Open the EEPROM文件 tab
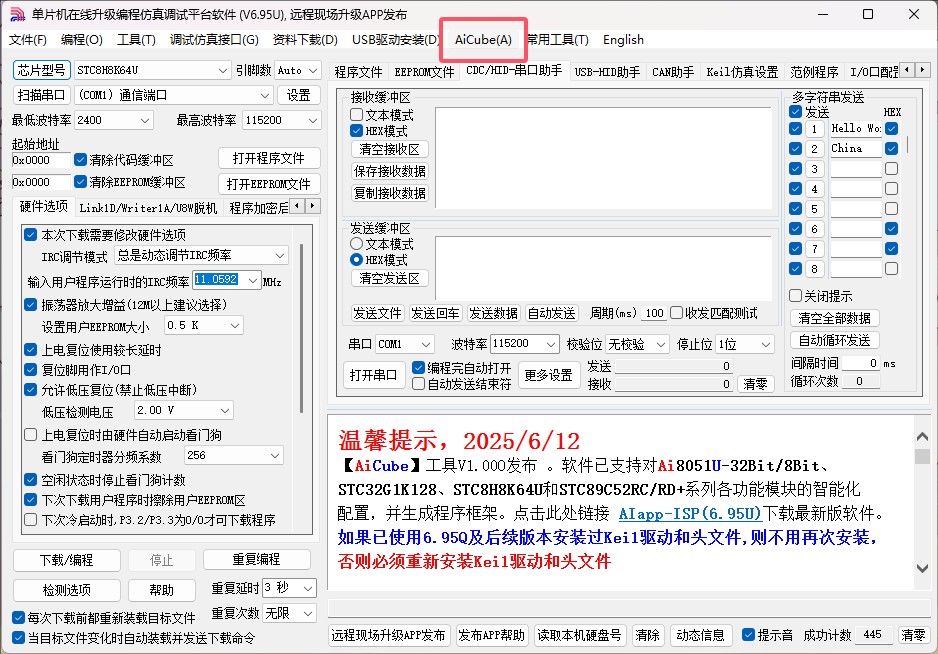The height and width of the screenshot is (654, 938). coord(424,72)
